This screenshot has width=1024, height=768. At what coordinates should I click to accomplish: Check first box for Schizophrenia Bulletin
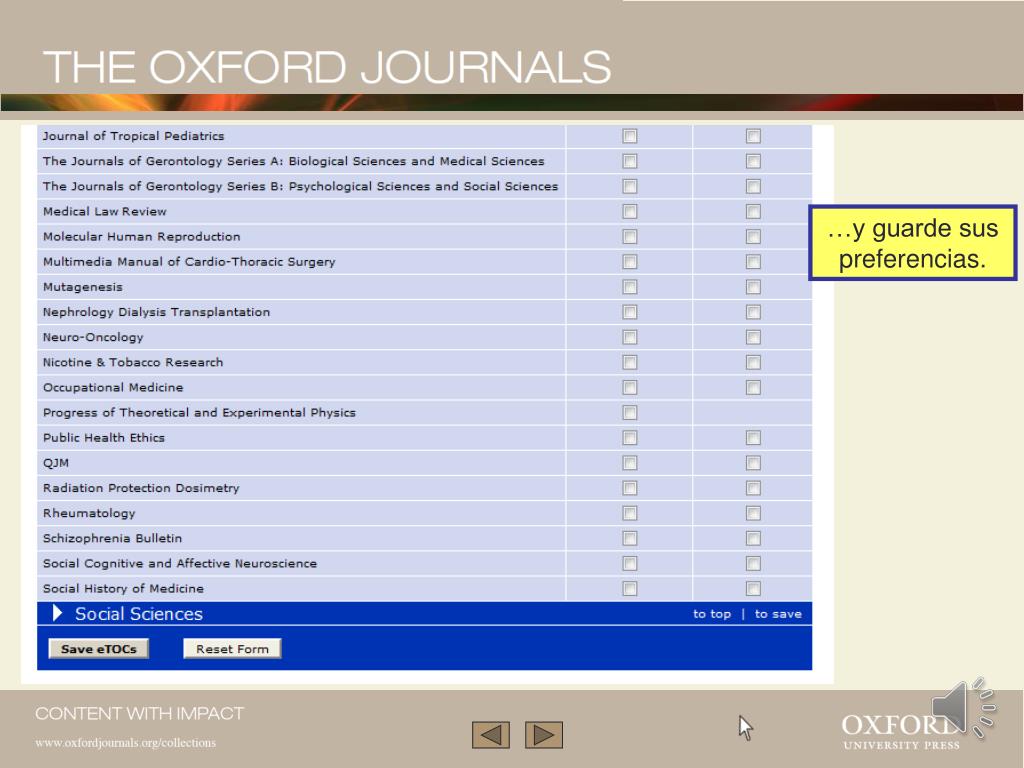click(630, 538)
